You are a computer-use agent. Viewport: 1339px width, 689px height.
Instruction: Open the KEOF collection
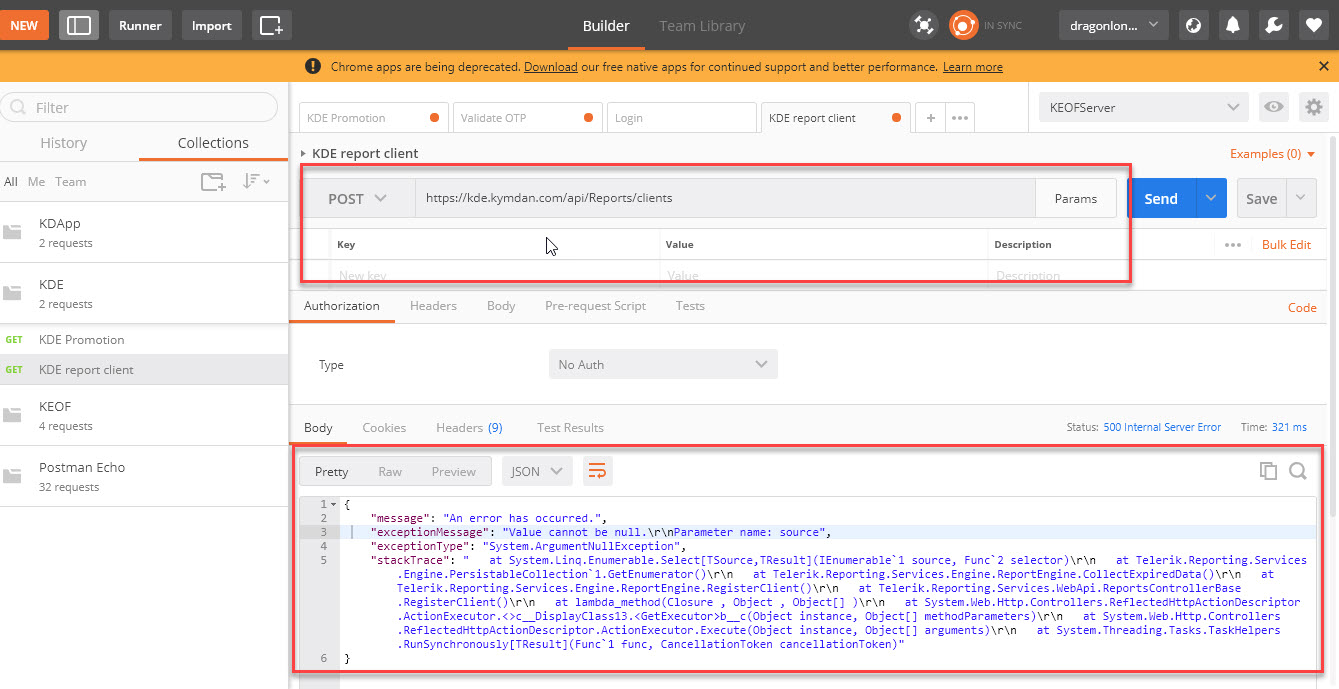[x=144, y=415]
